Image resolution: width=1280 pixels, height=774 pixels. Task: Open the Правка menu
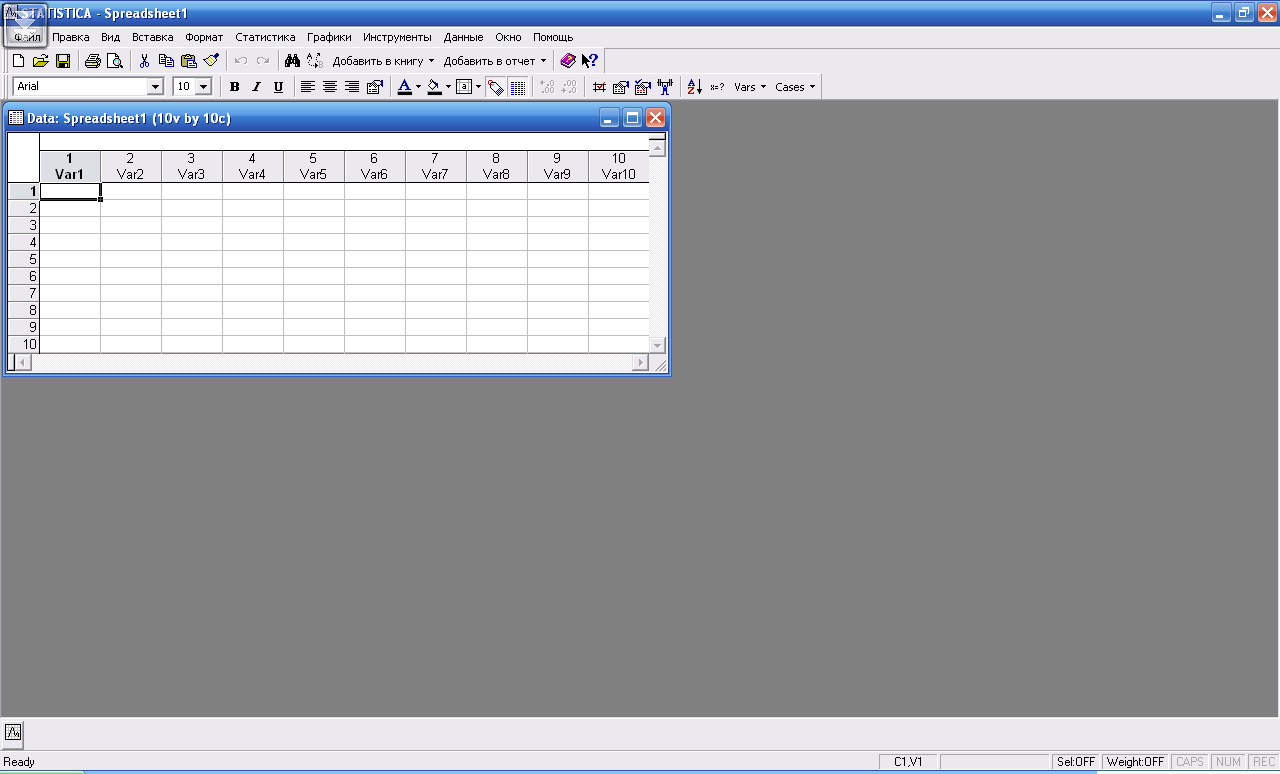click(x=70, y=37)
